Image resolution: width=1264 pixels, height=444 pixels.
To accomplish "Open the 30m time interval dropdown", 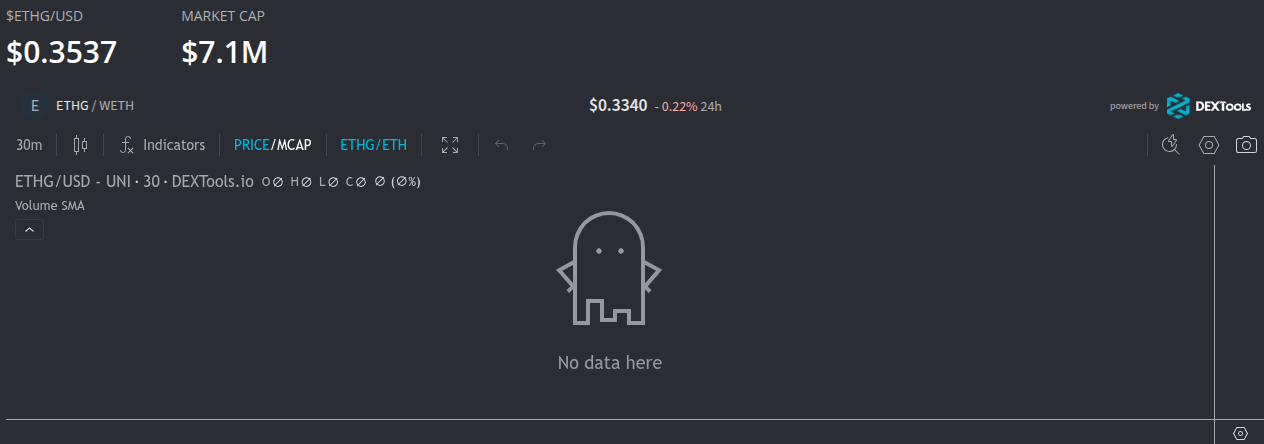I will pos(29,145).
